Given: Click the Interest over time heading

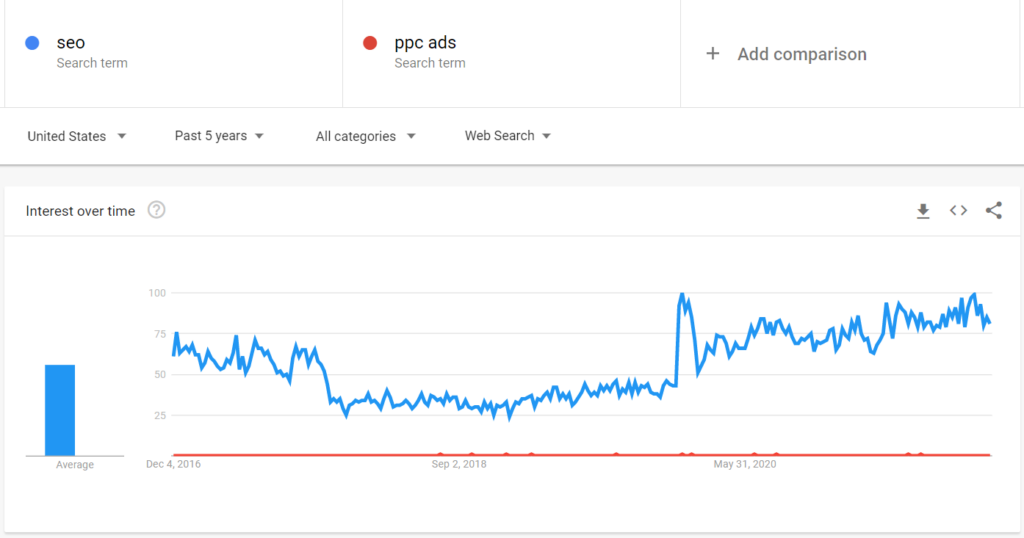Looking at the screenshot, I should click(80, 211).
